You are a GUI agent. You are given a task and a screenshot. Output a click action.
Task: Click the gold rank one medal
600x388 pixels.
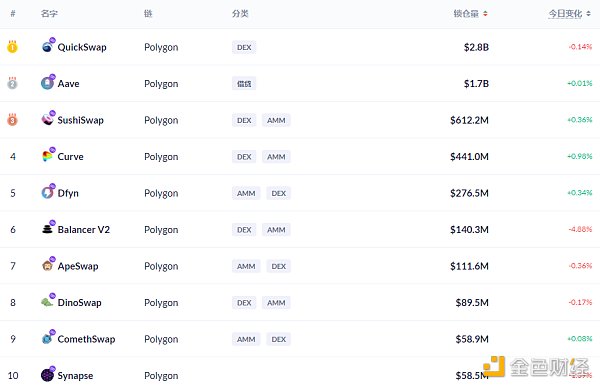tap(12, 47)
